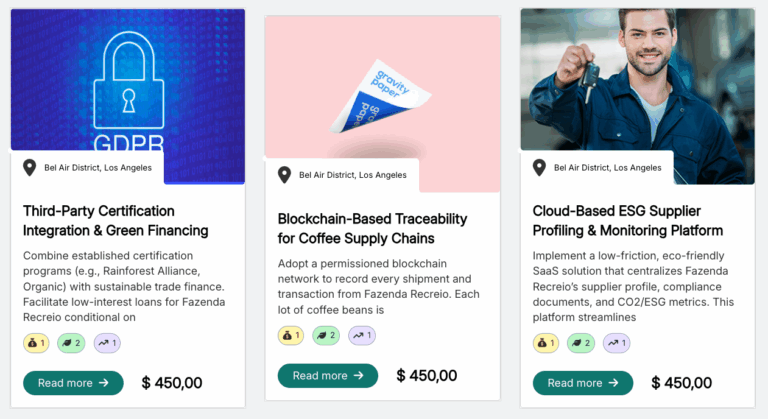This screenshot has height=419, width=768.
Task: Click the purple trend arrow badge on the Blockchain card
Action: [x=361, y=335]
